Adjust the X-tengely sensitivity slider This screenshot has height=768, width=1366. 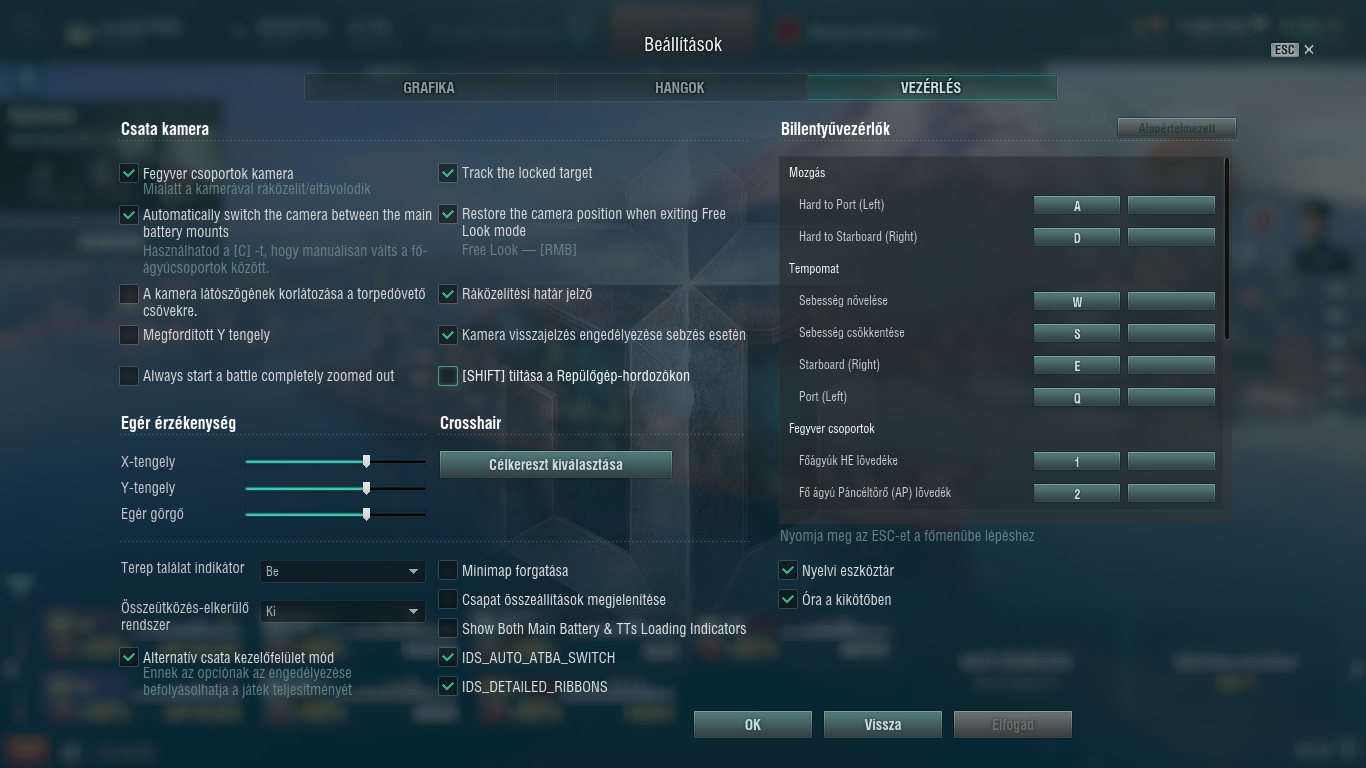point(336,462)
